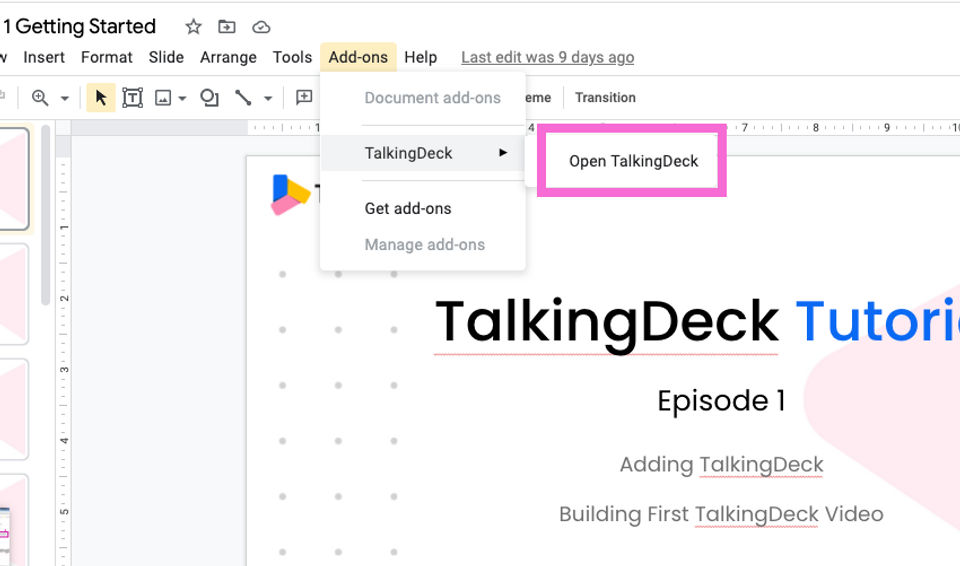Open the Insert menu

[44, 58]
